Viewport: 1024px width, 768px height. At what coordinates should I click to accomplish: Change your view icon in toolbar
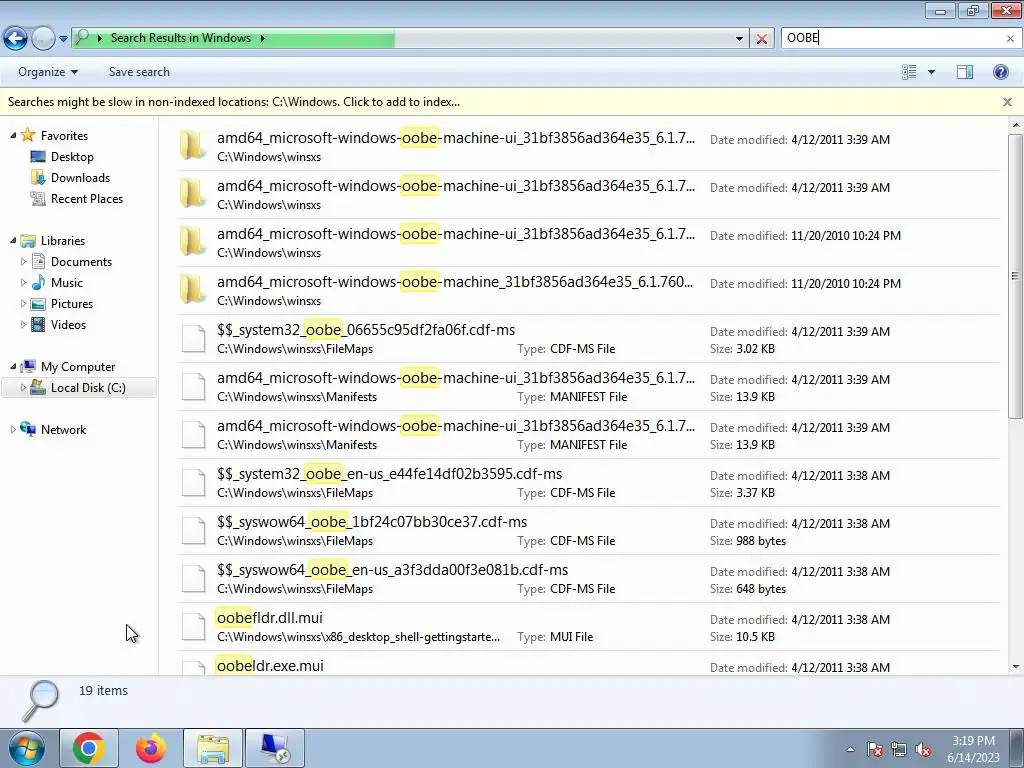[909, 72]
